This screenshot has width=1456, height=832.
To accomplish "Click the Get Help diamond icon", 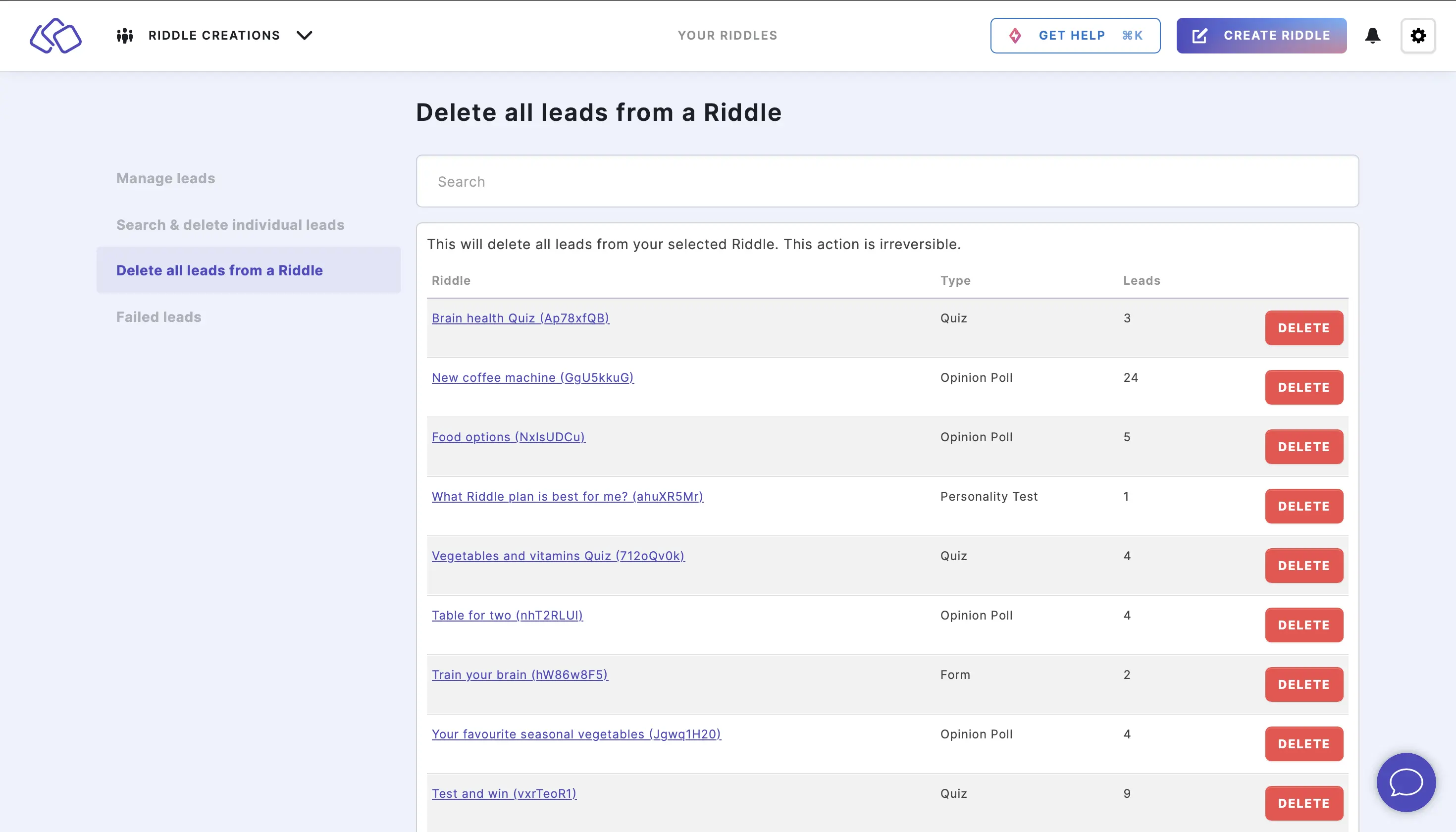I will 1017,35.
